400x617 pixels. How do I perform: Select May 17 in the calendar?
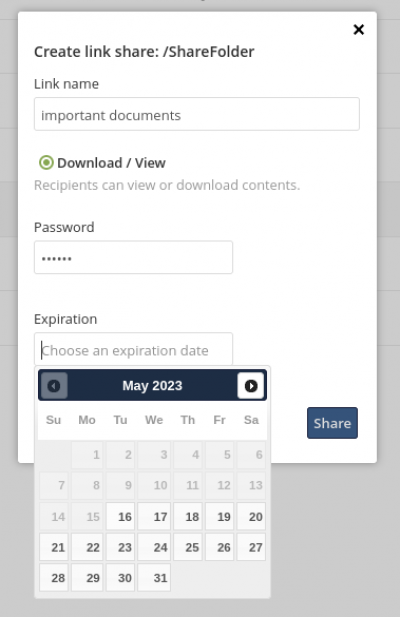click(154, 516)
